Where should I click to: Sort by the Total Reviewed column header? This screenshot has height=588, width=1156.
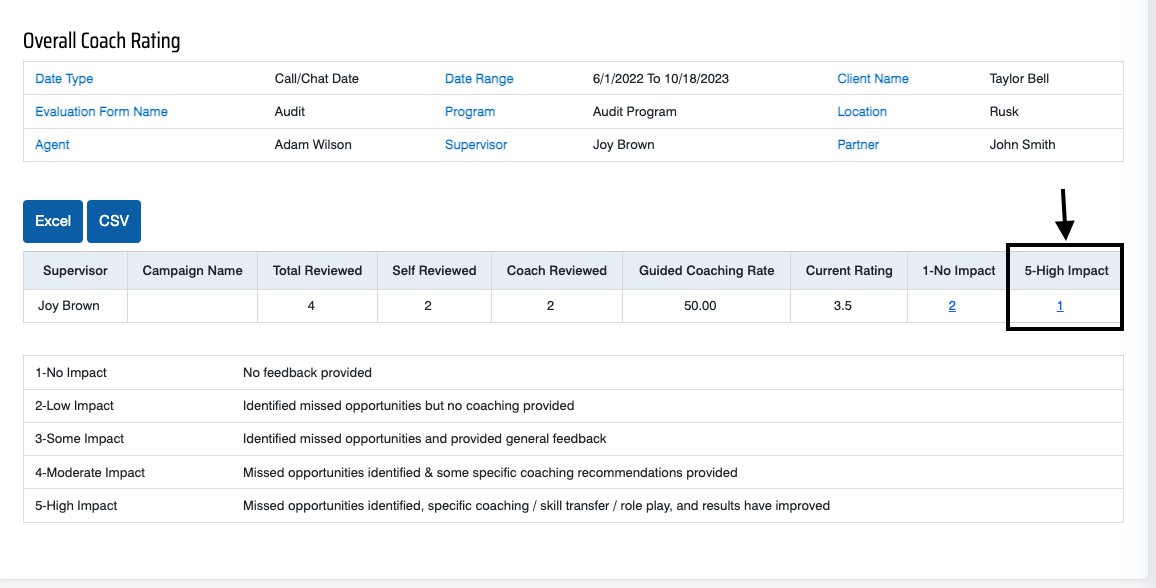tap(317, 270)
